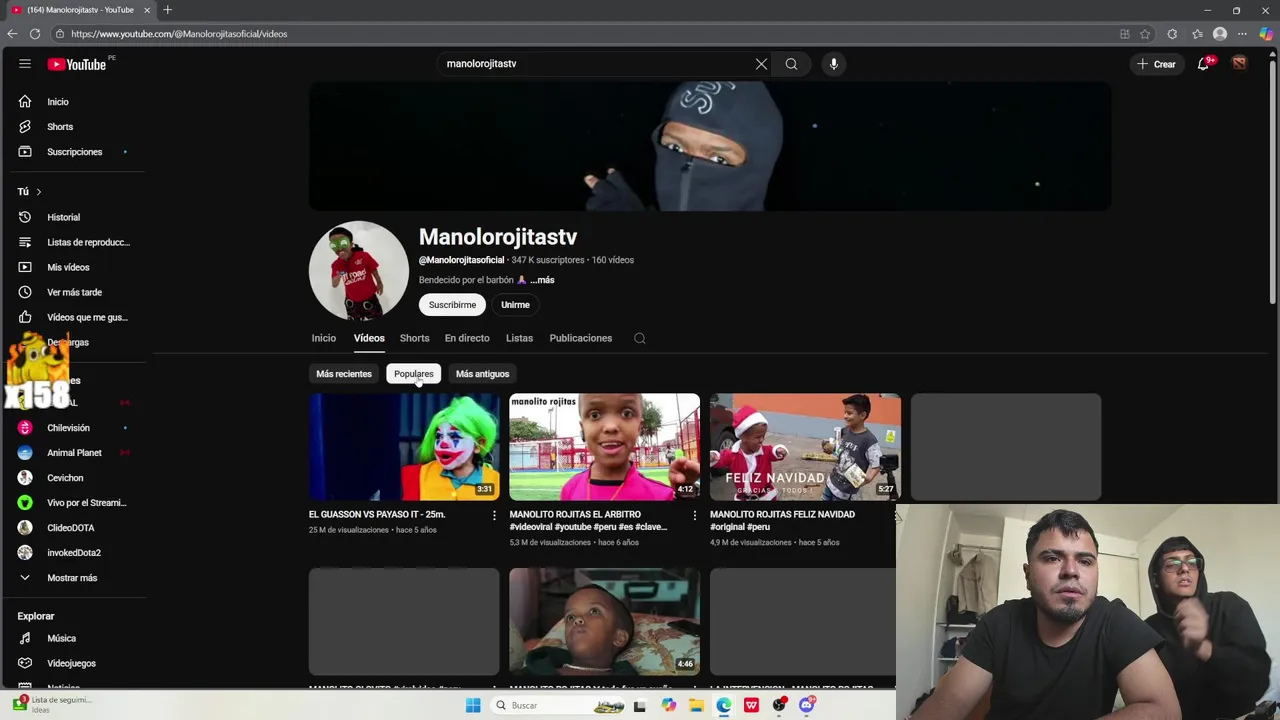Open File Explorer from taskbar

(696, 705)
